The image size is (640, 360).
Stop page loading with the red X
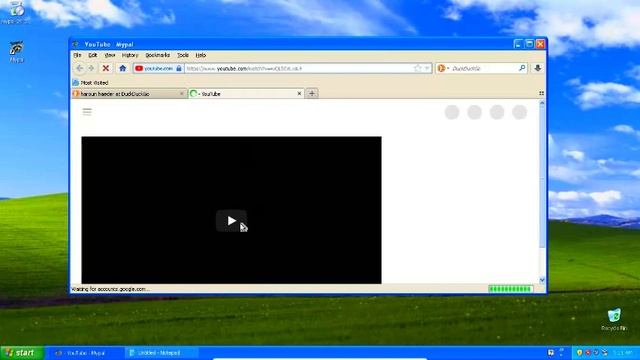coord(106,69)
